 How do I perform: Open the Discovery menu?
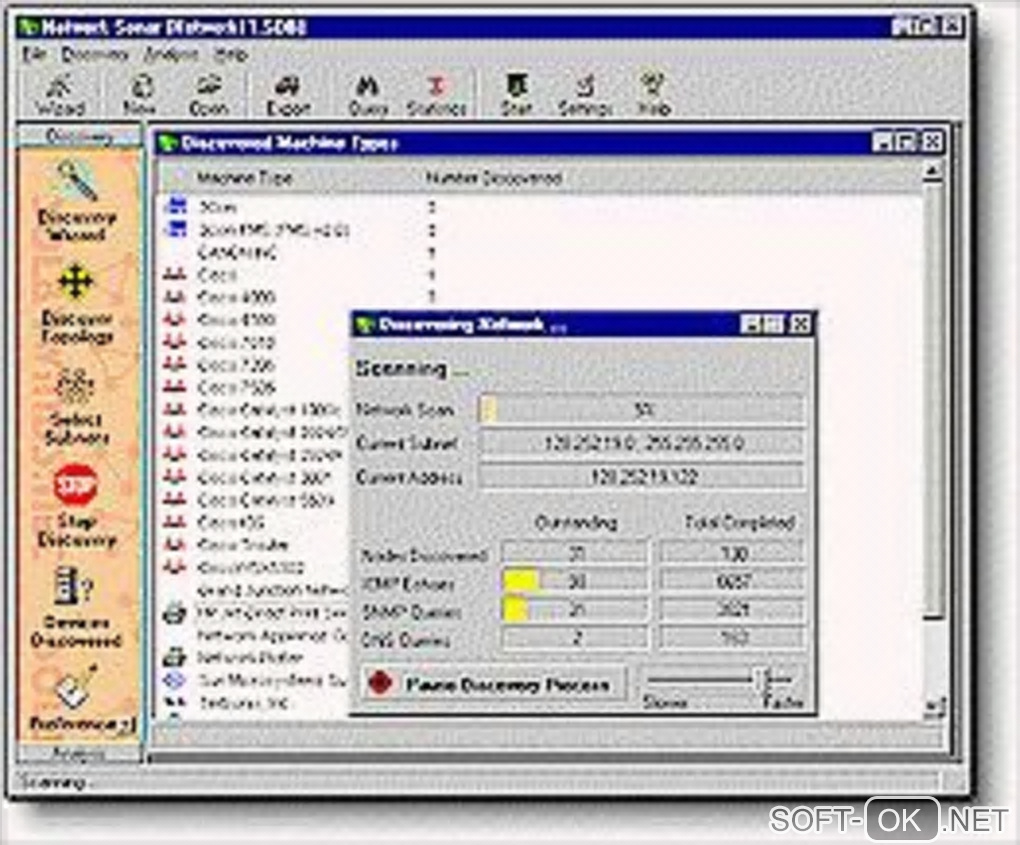click(x=95, y=55)
